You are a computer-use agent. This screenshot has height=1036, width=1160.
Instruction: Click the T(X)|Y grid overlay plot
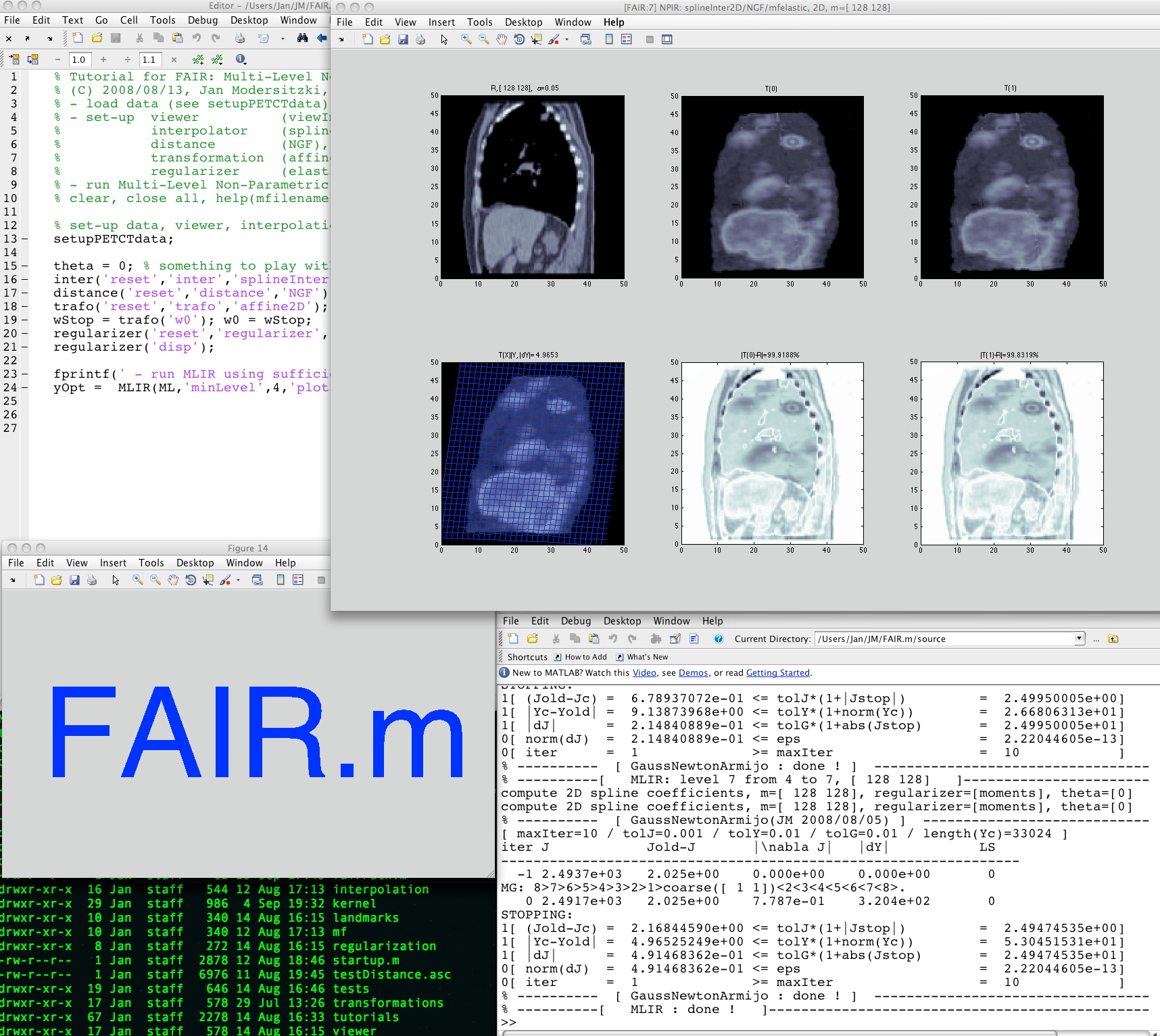point(533,453)
